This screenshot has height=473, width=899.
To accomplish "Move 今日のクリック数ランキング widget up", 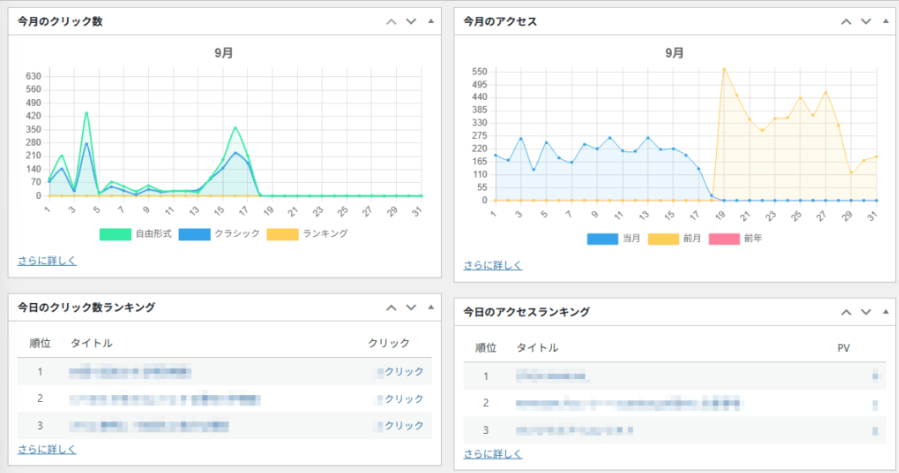I will [391, 307].
